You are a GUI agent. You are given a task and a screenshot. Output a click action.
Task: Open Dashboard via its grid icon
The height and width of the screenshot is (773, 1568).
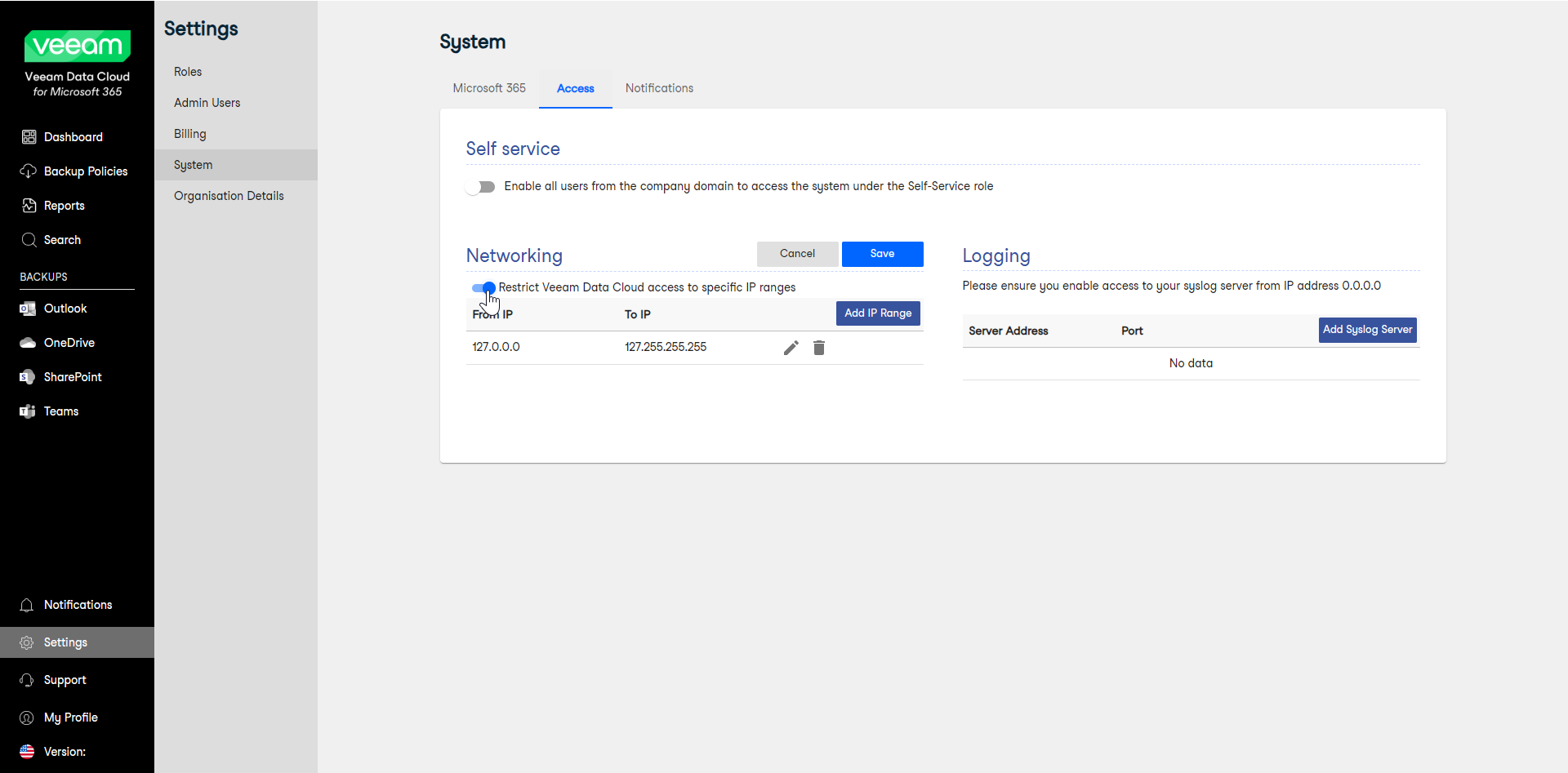[x=29, y=137]
